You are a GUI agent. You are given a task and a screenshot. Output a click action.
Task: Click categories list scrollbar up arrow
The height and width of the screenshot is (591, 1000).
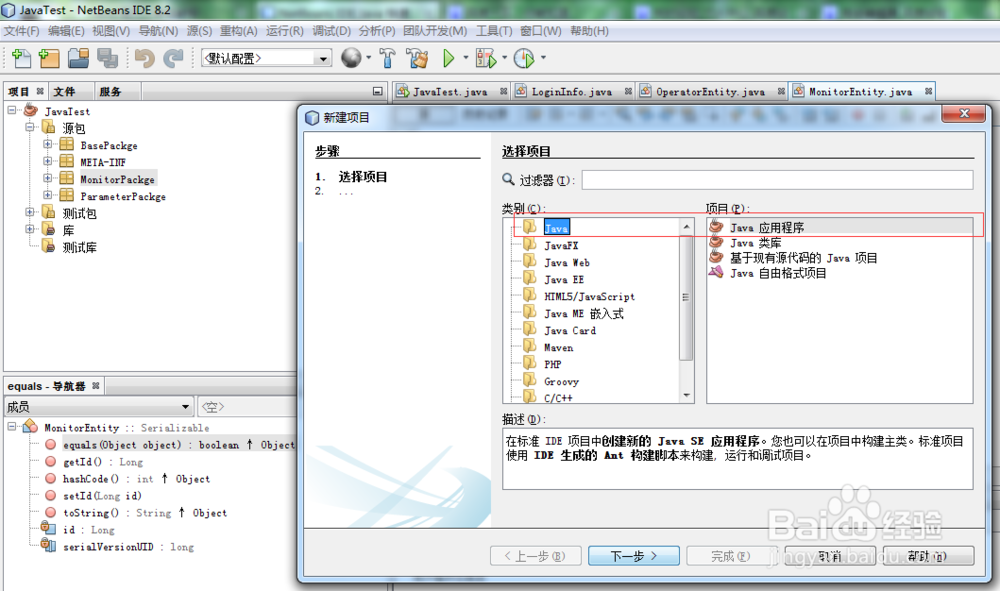click(x=686, y=226)
